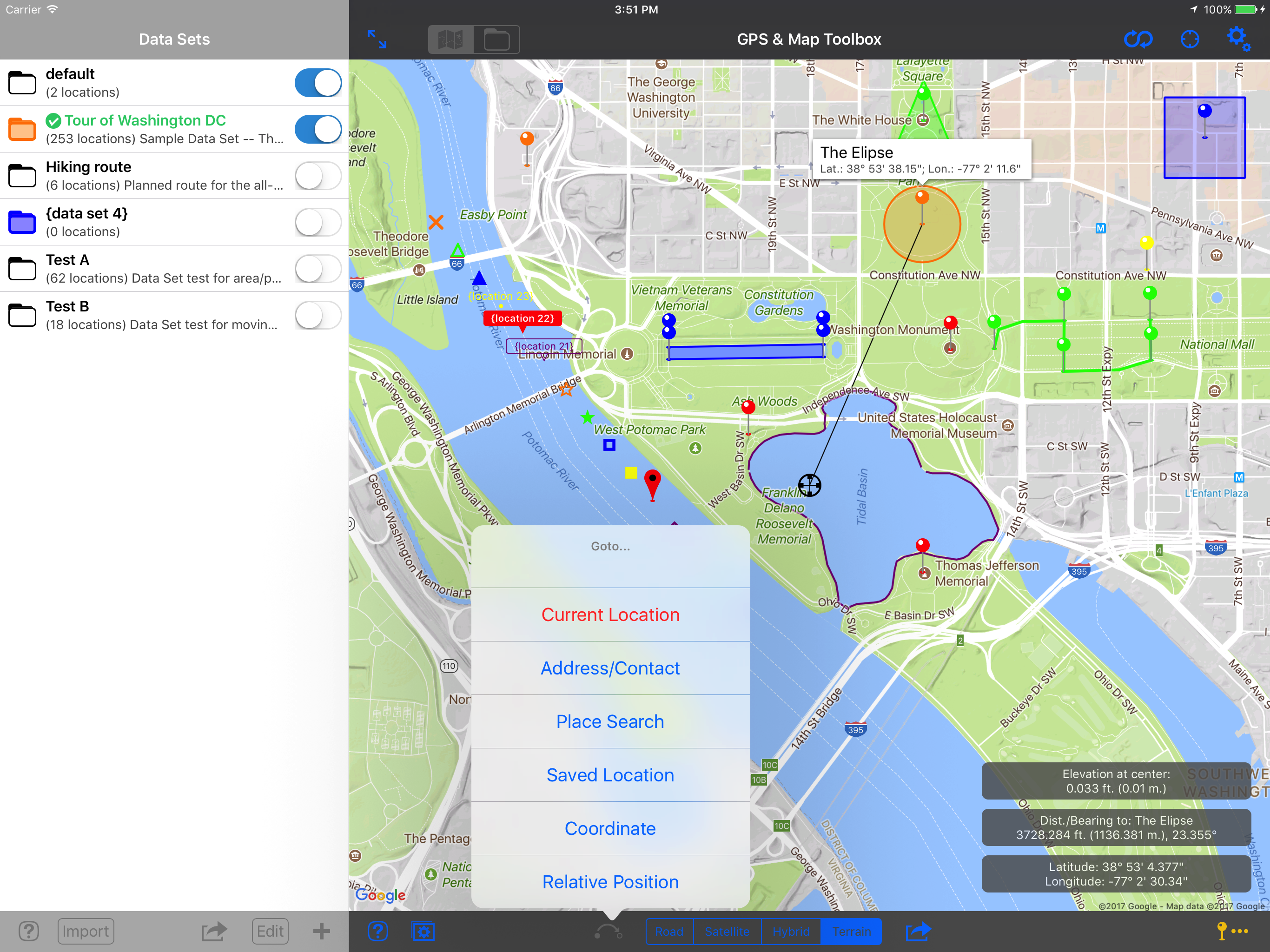Screen dimensions: 1270x952
Task: Switch map type to Hybrid
Action: pyautogui.click(x=791, y=931)
